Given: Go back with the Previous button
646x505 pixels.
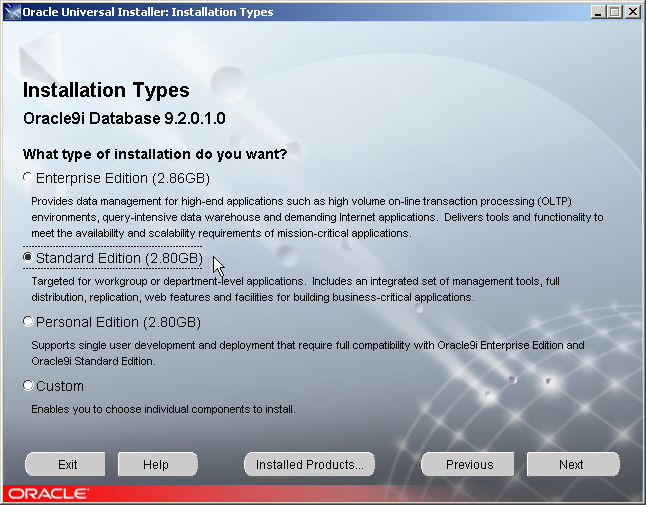Looking at the screenshot, I should point(469,464).
